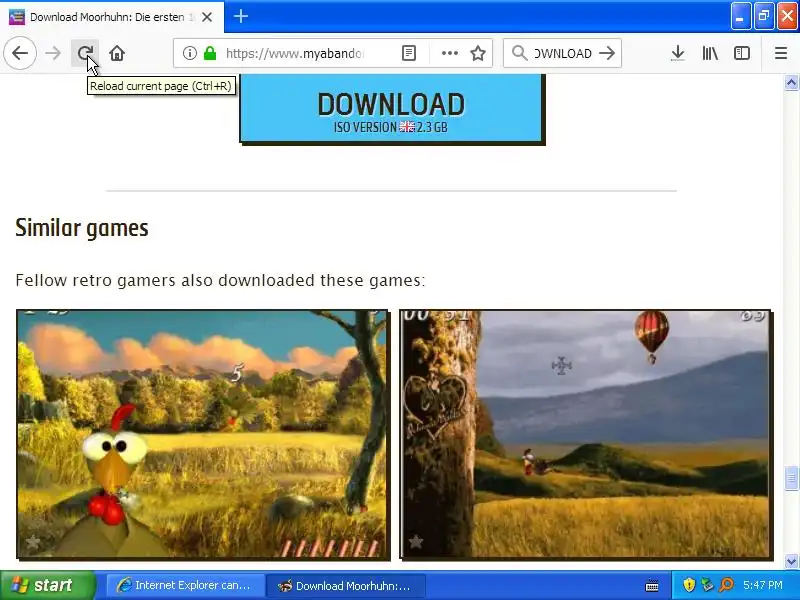
Task: Click the green secure connection padlock
Action: point(210,53)
